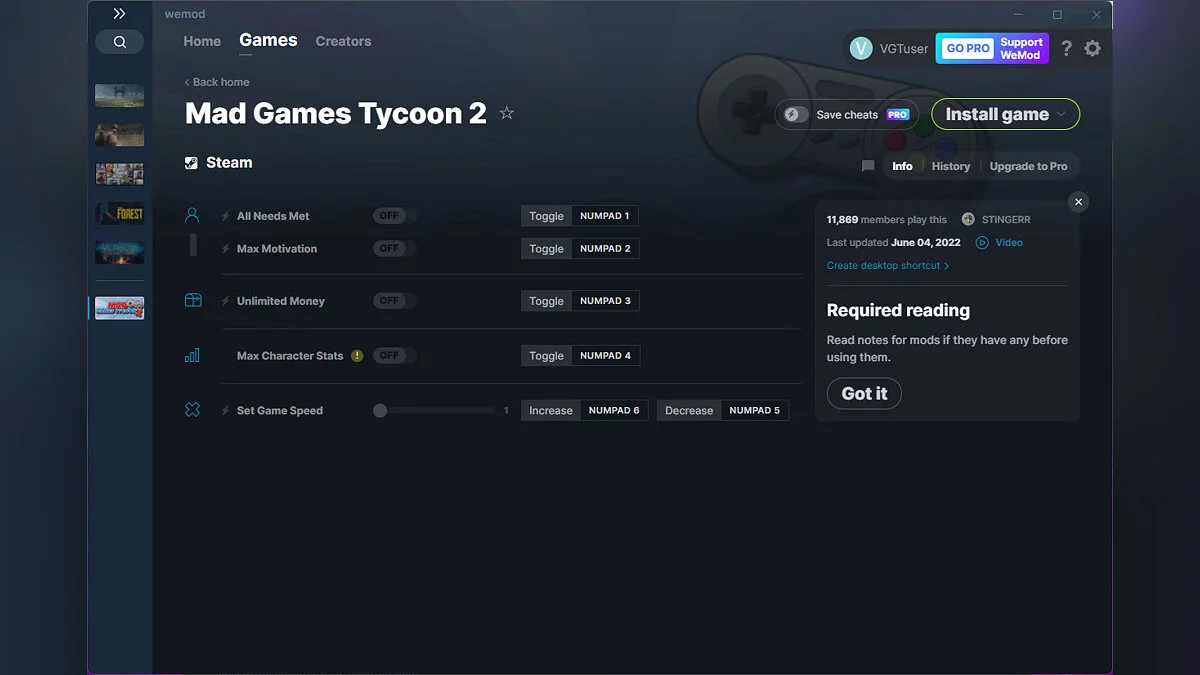Go back using the Back home link
Viewport: 1200px width, 675px height.
pyautogui.click(x=216, y=81)
